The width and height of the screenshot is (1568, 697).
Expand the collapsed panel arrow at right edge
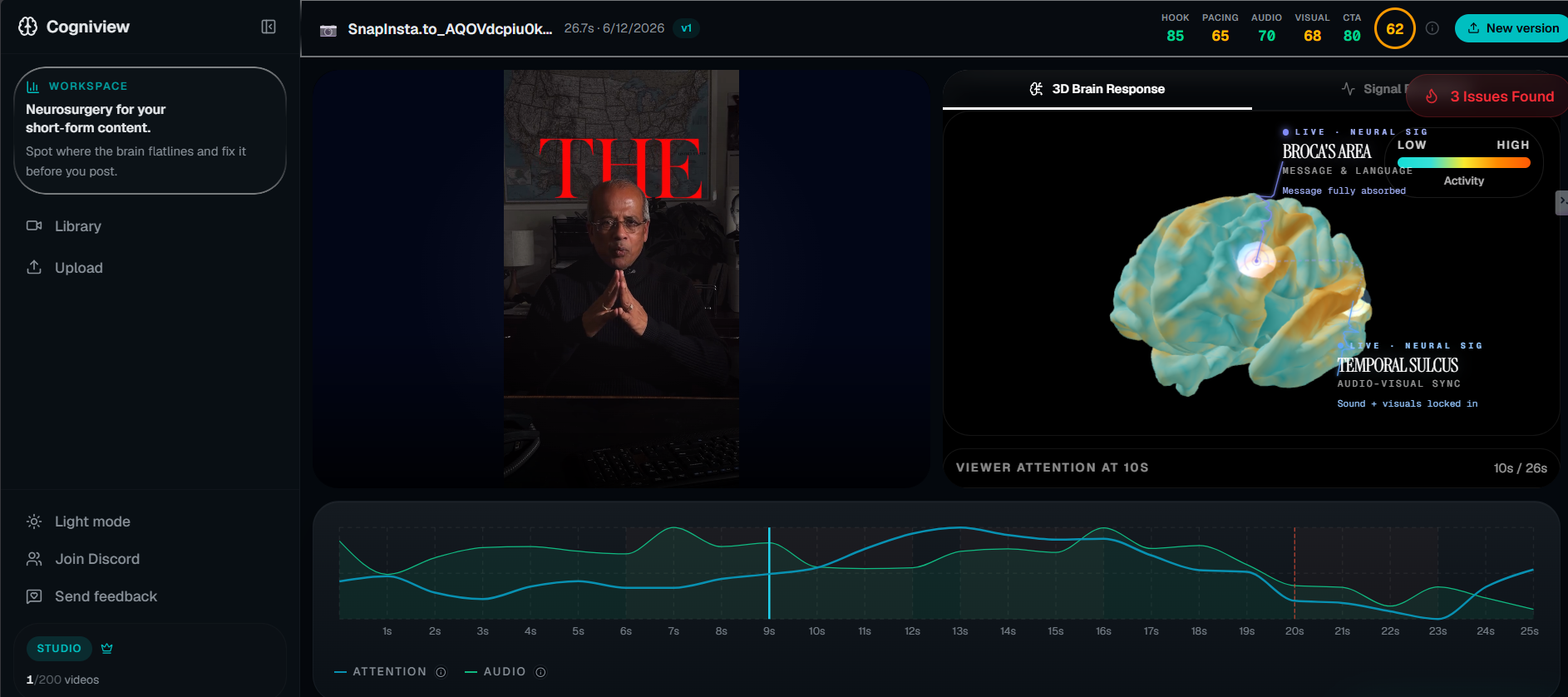[1562, 202]
